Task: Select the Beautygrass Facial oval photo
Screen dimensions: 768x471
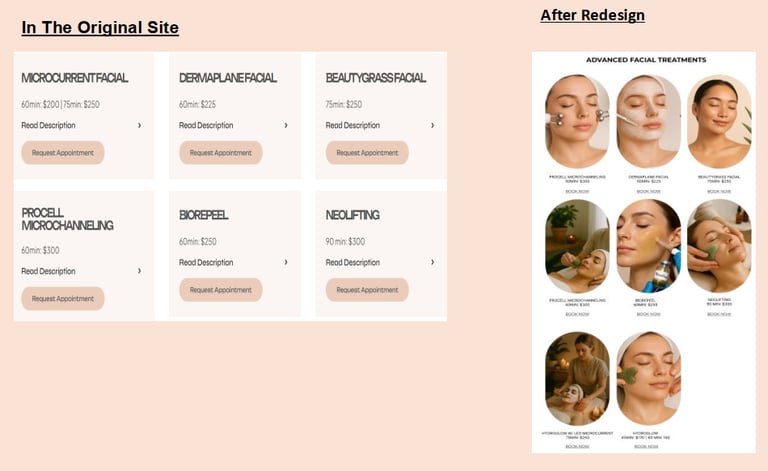Action: (x=719, y=121)
